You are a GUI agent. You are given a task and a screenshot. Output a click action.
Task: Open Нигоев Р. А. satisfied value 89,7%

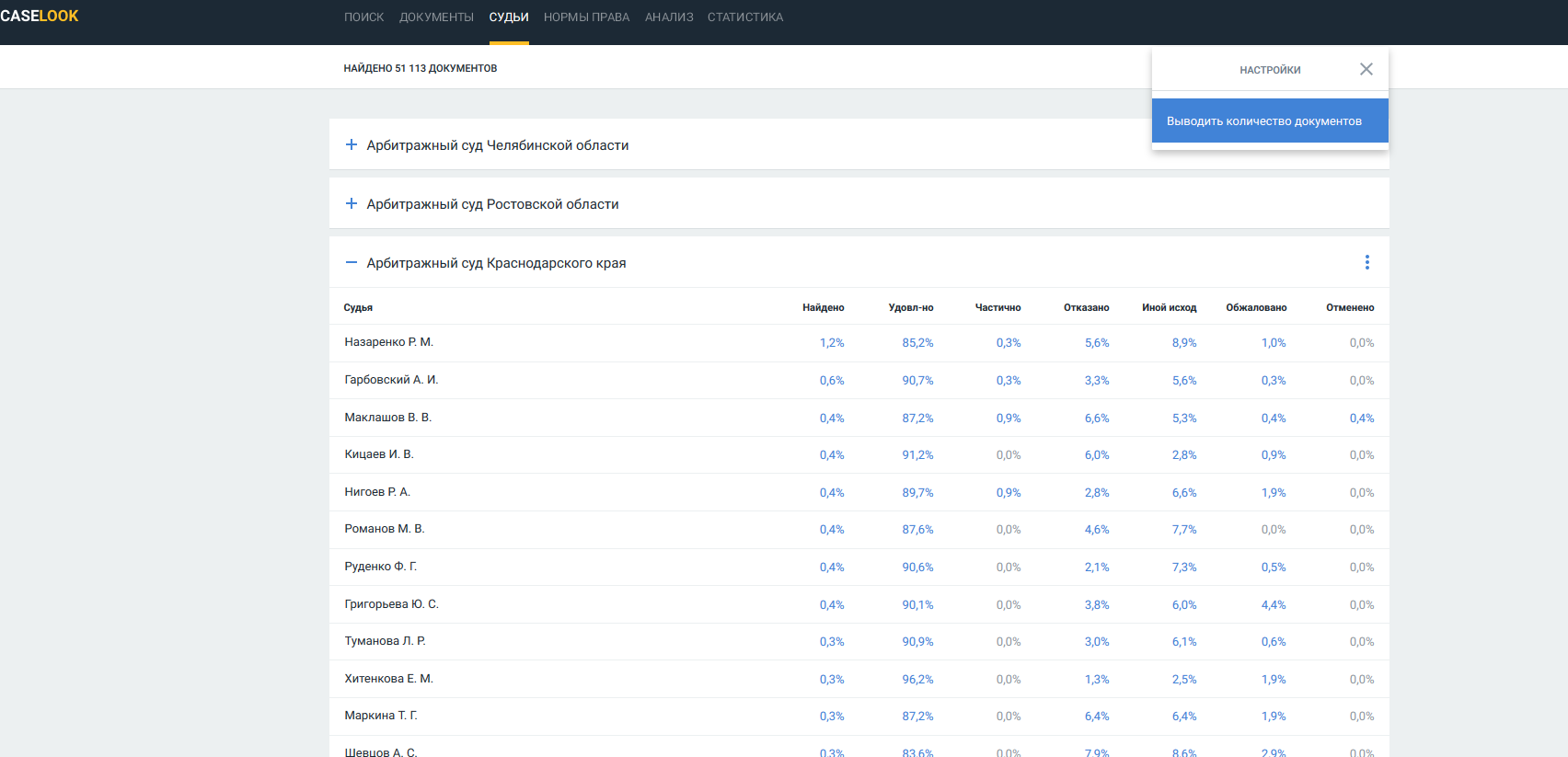click(x=917, y=493)
